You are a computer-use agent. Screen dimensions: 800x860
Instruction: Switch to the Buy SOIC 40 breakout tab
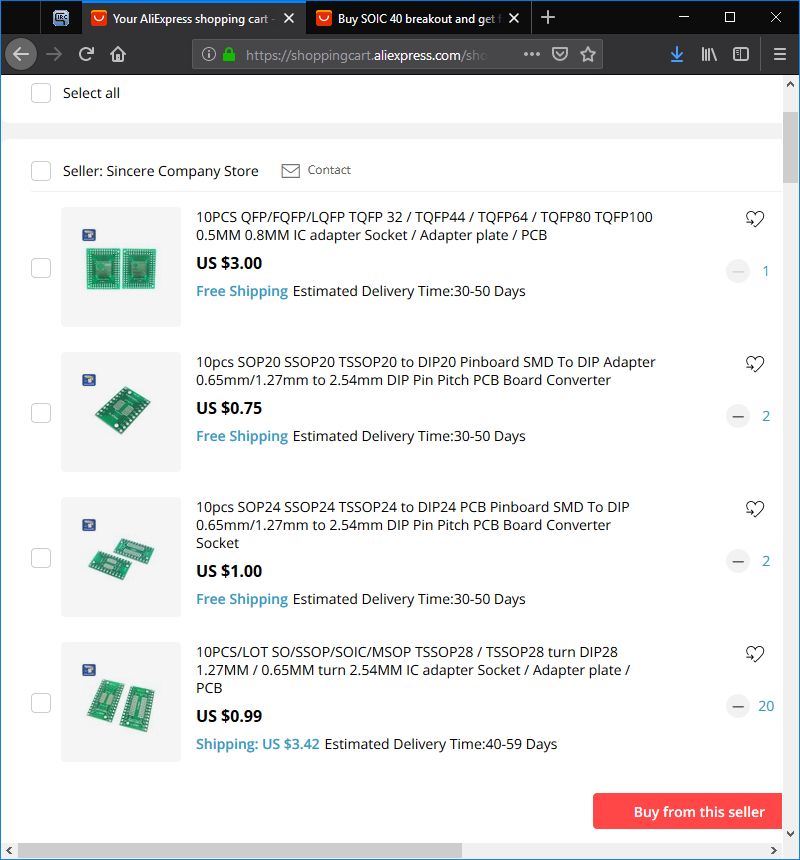(417, 19)
